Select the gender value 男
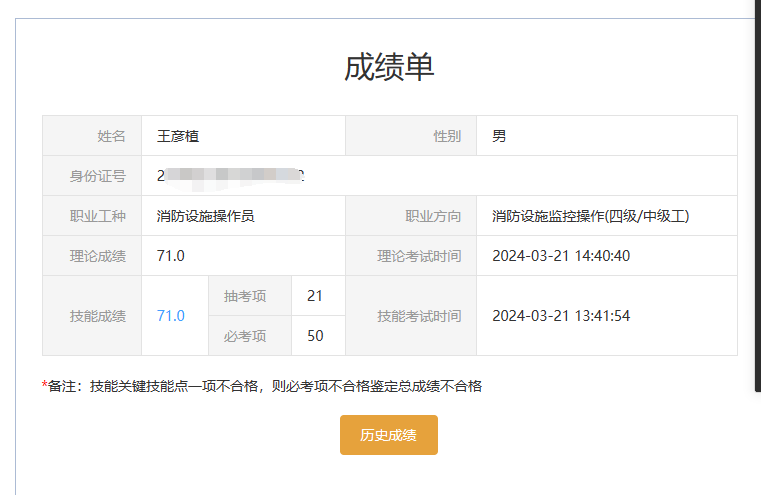This screenshot has width=761, height=495. pos(499,136)
